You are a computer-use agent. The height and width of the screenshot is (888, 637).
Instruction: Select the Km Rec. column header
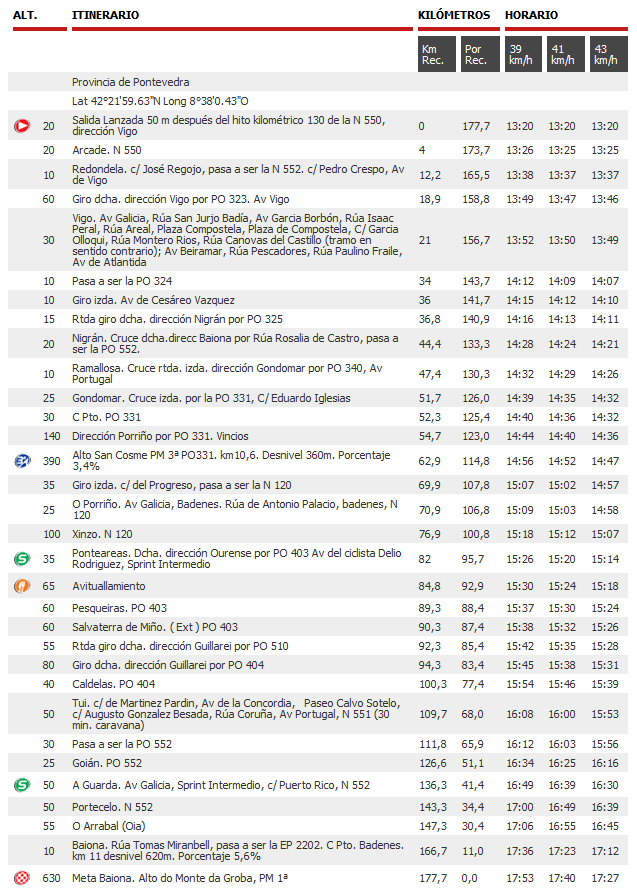tap(437, 54)
